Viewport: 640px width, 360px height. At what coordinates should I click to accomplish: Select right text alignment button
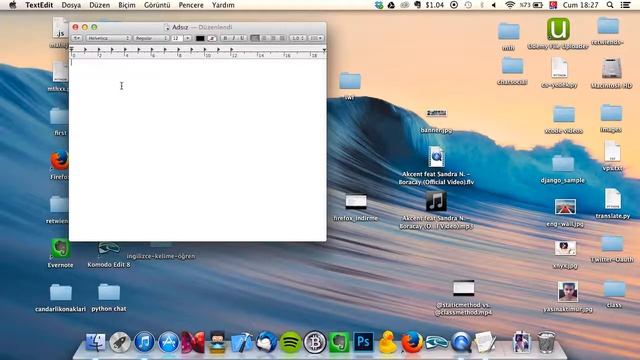coord(273,38)
